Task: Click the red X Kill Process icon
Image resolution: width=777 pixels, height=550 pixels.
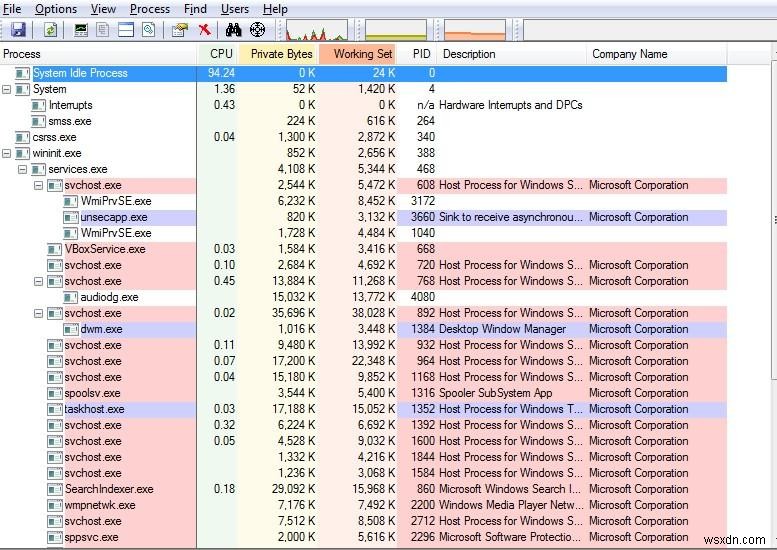Action: click(204, 30)
